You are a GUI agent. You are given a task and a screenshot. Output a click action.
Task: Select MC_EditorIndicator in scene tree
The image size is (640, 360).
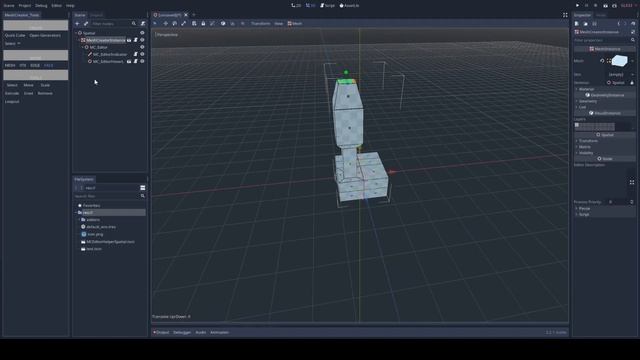pyautogui.click(x=109, y=54)
